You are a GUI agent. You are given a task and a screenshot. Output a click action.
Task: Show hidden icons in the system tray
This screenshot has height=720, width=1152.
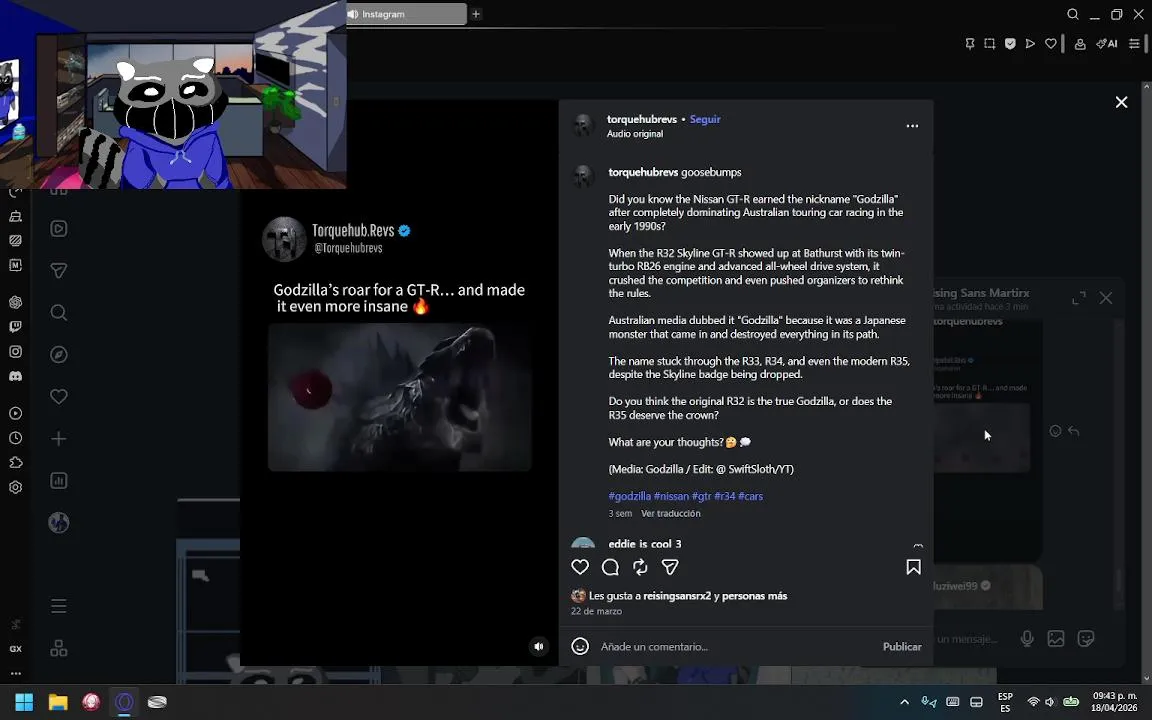click(x=904, y=702)
